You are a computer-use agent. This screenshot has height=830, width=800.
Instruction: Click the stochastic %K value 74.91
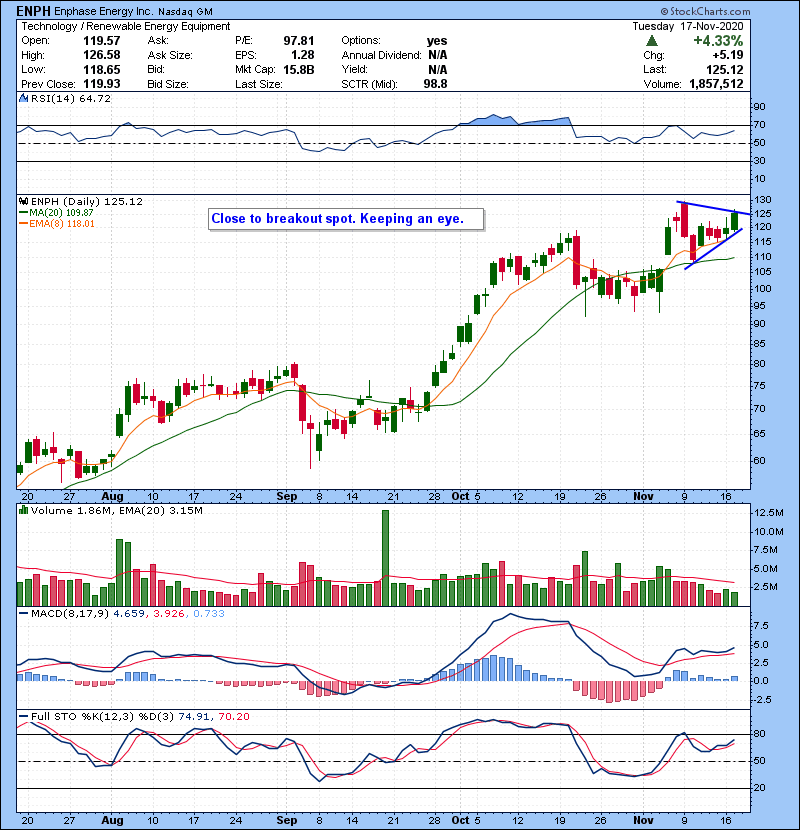(194, 716)
